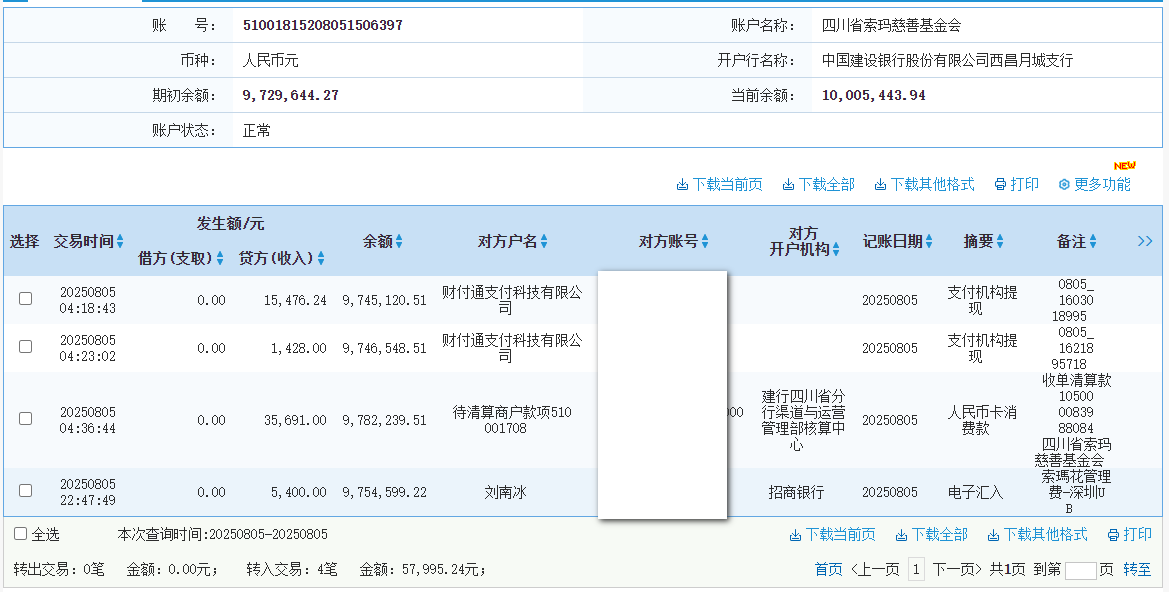Focus the page number input field
1169x592 pixels.
point(1080,570)
